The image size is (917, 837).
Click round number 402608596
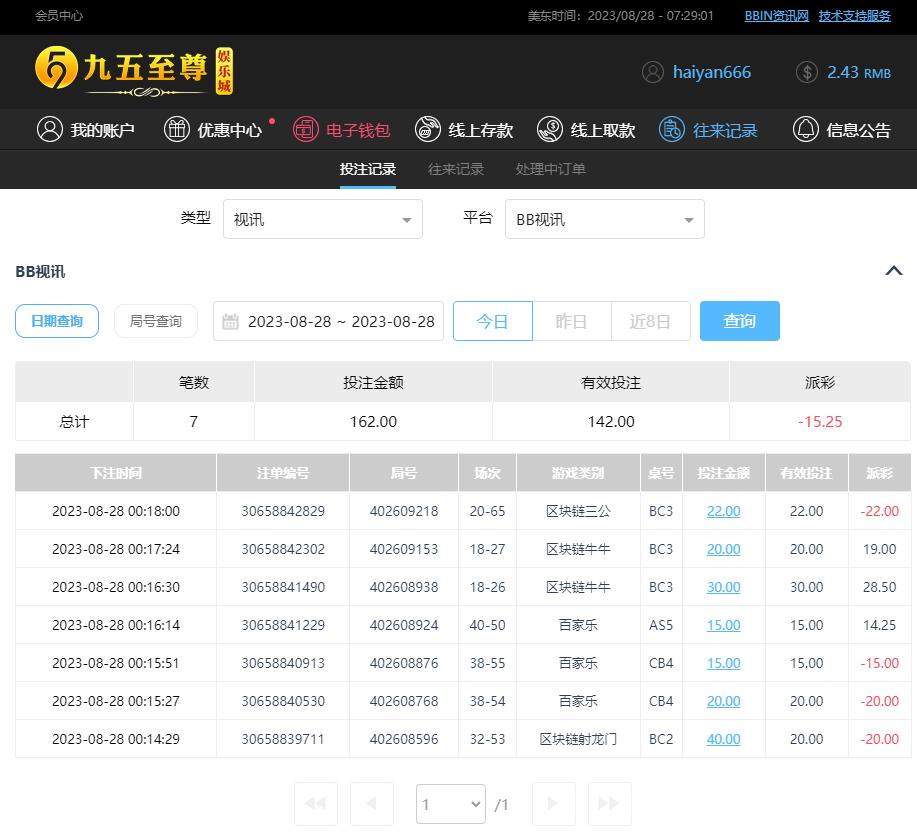[x=404, y=739]
